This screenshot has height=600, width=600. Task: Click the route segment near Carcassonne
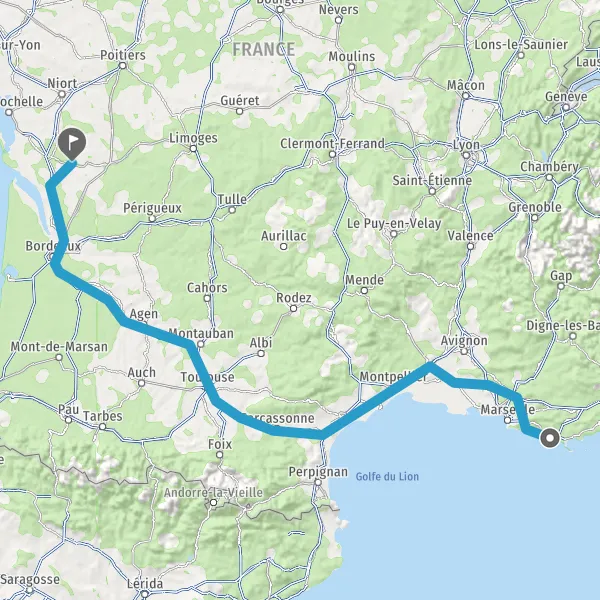pos(276,430)
